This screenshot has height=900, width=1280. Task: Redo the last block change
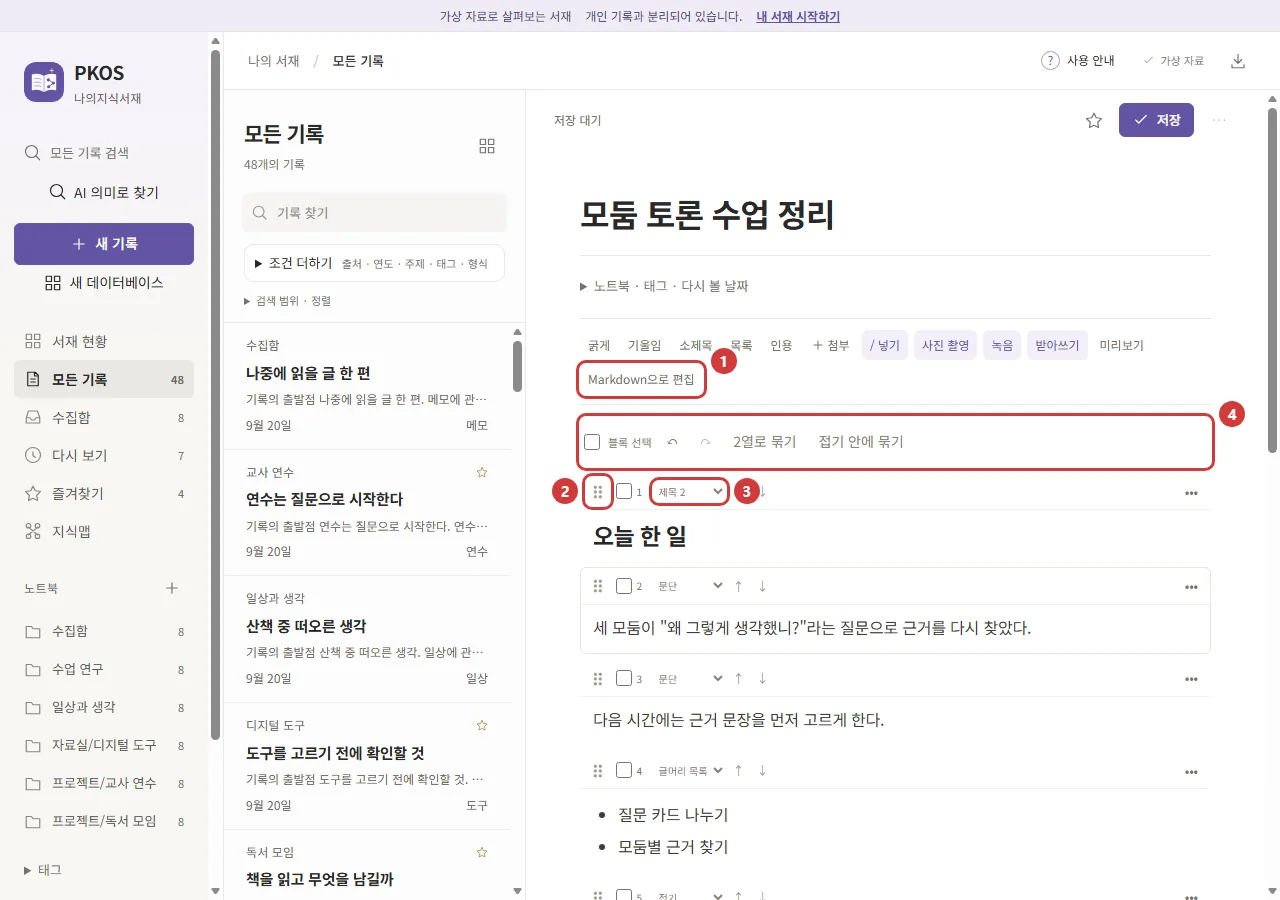pyautogui.click(x=705, y=442)
